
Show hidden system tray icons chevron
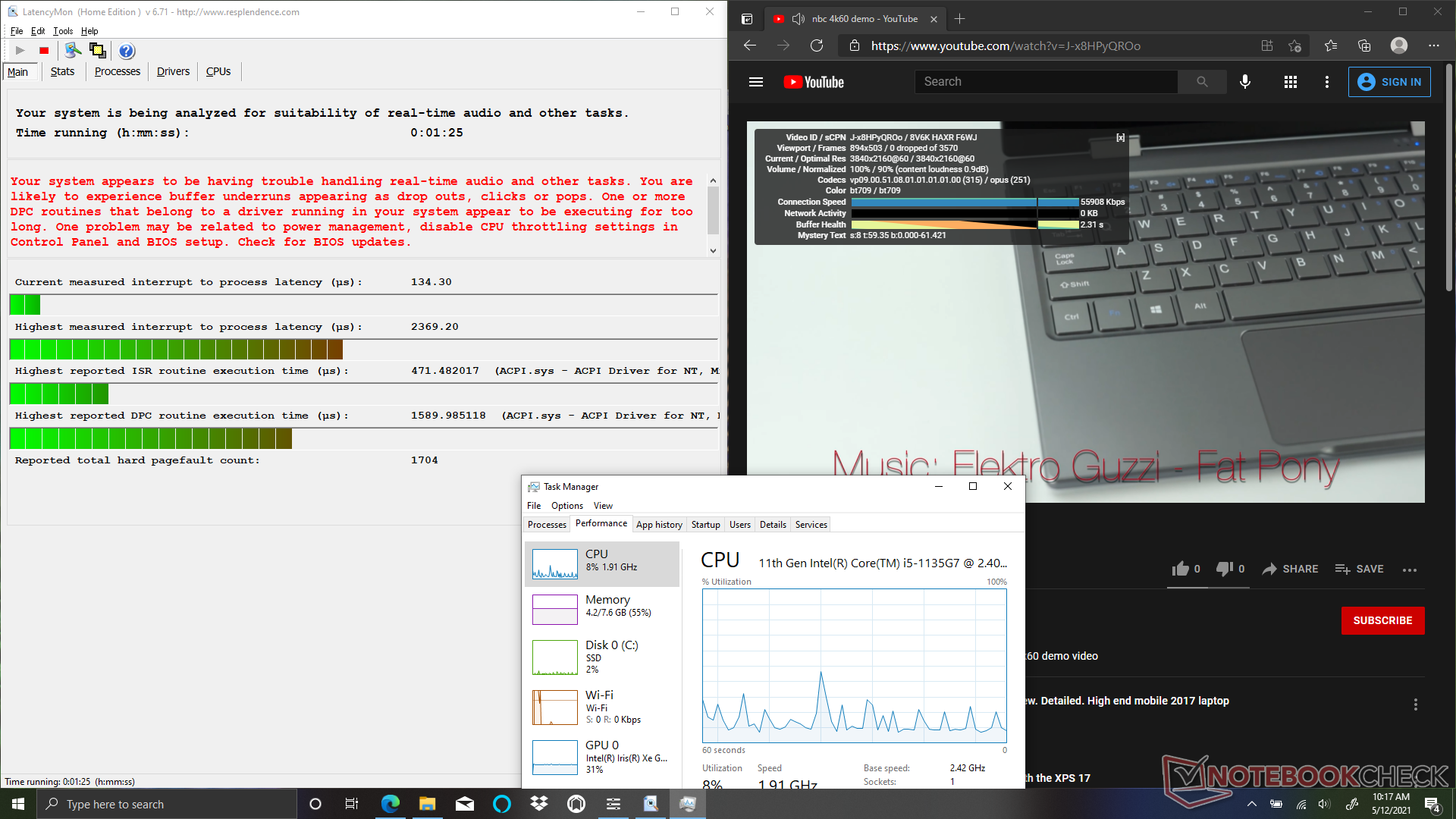coord(1251,804)
